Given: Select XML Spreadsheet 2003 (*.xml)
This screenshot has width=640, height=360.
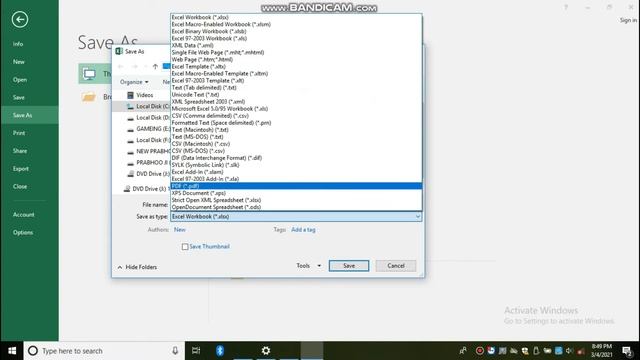Looking at the screenshot, I should point(296,102).
